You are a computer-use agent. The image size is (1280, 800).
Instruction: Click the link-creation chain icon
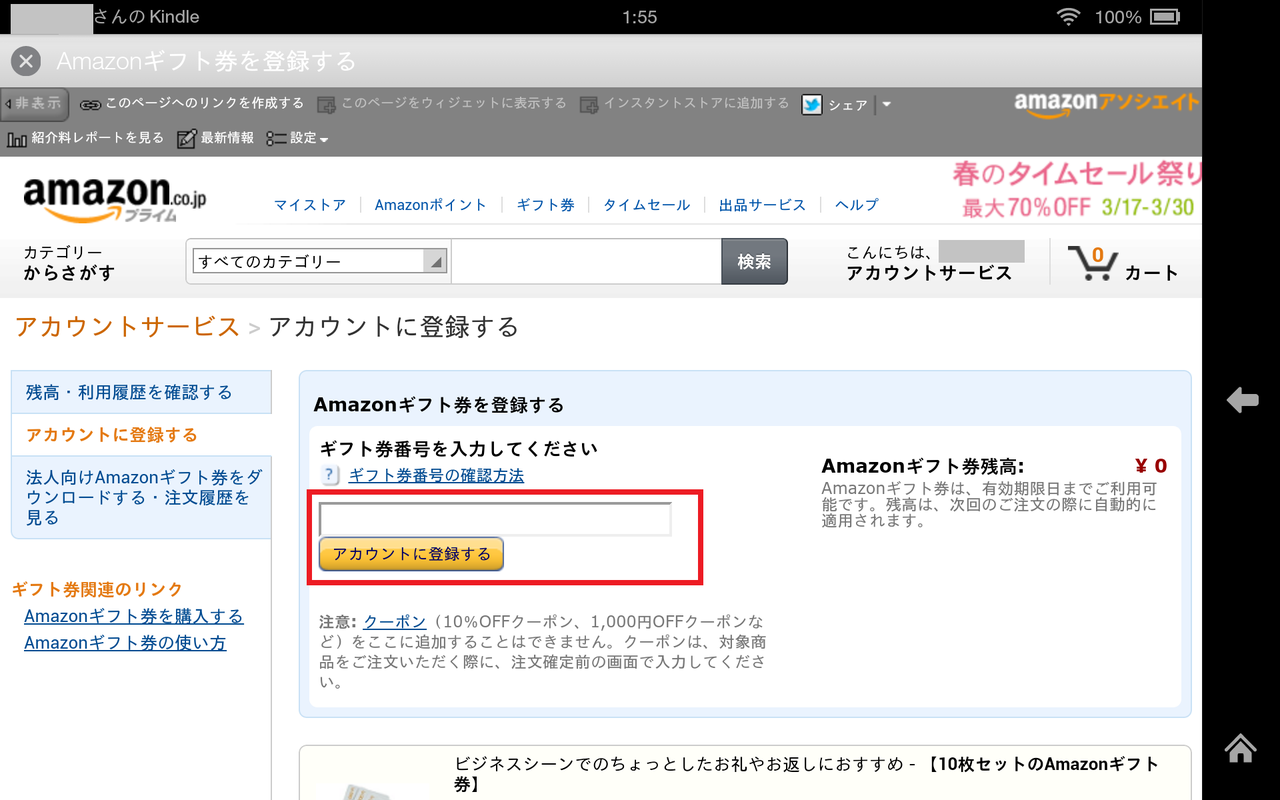90,104
